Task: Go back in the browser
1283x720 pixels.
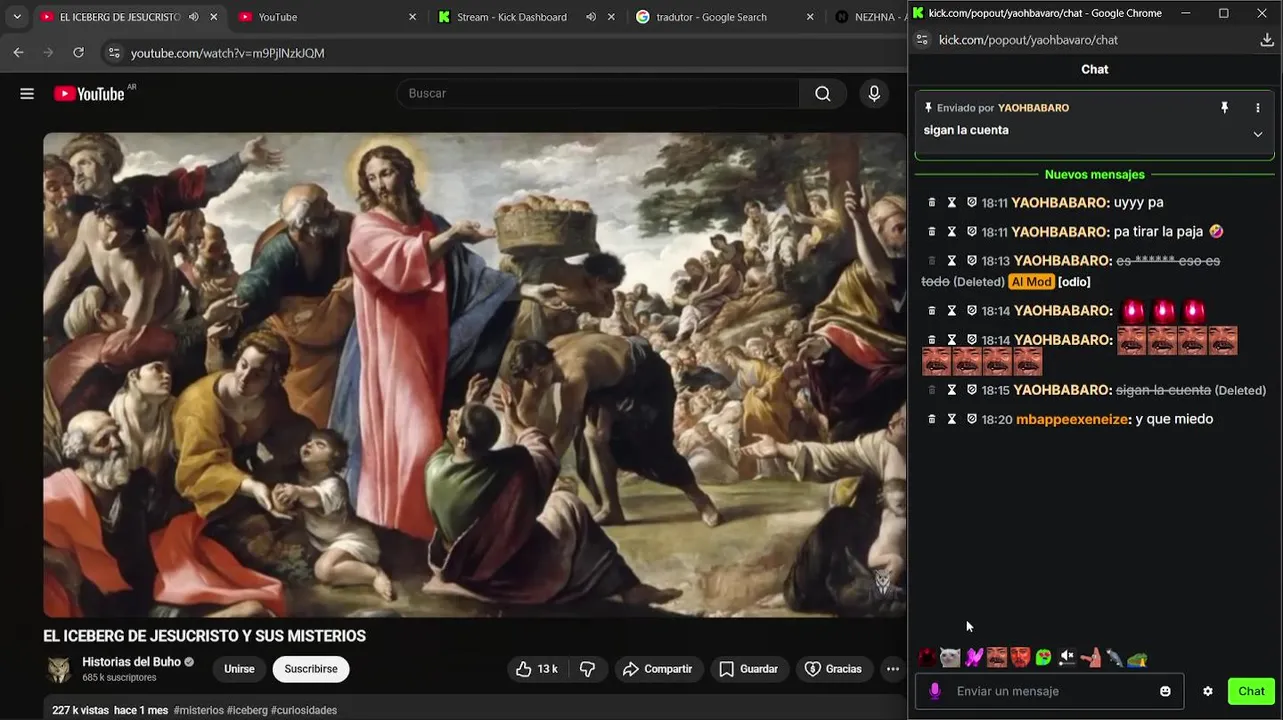Action: pos(18,53)
